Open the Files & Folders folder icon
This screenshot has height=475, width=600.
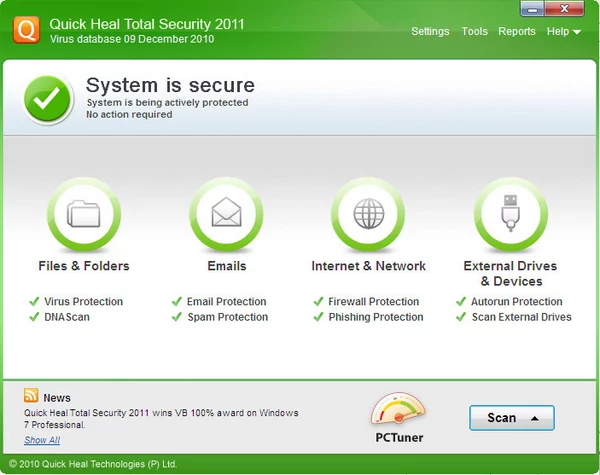coord(84,214)
